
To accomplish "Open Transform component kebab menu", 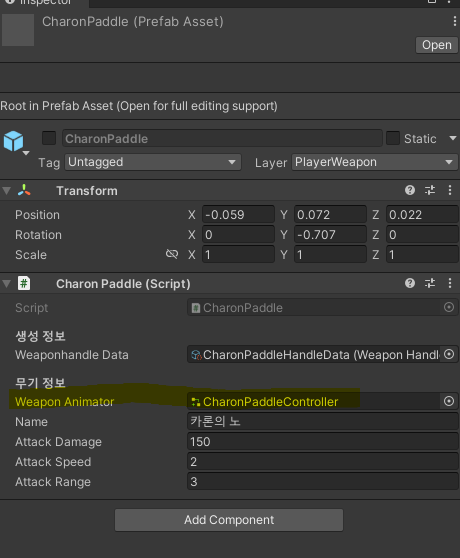I will (450, 190).
